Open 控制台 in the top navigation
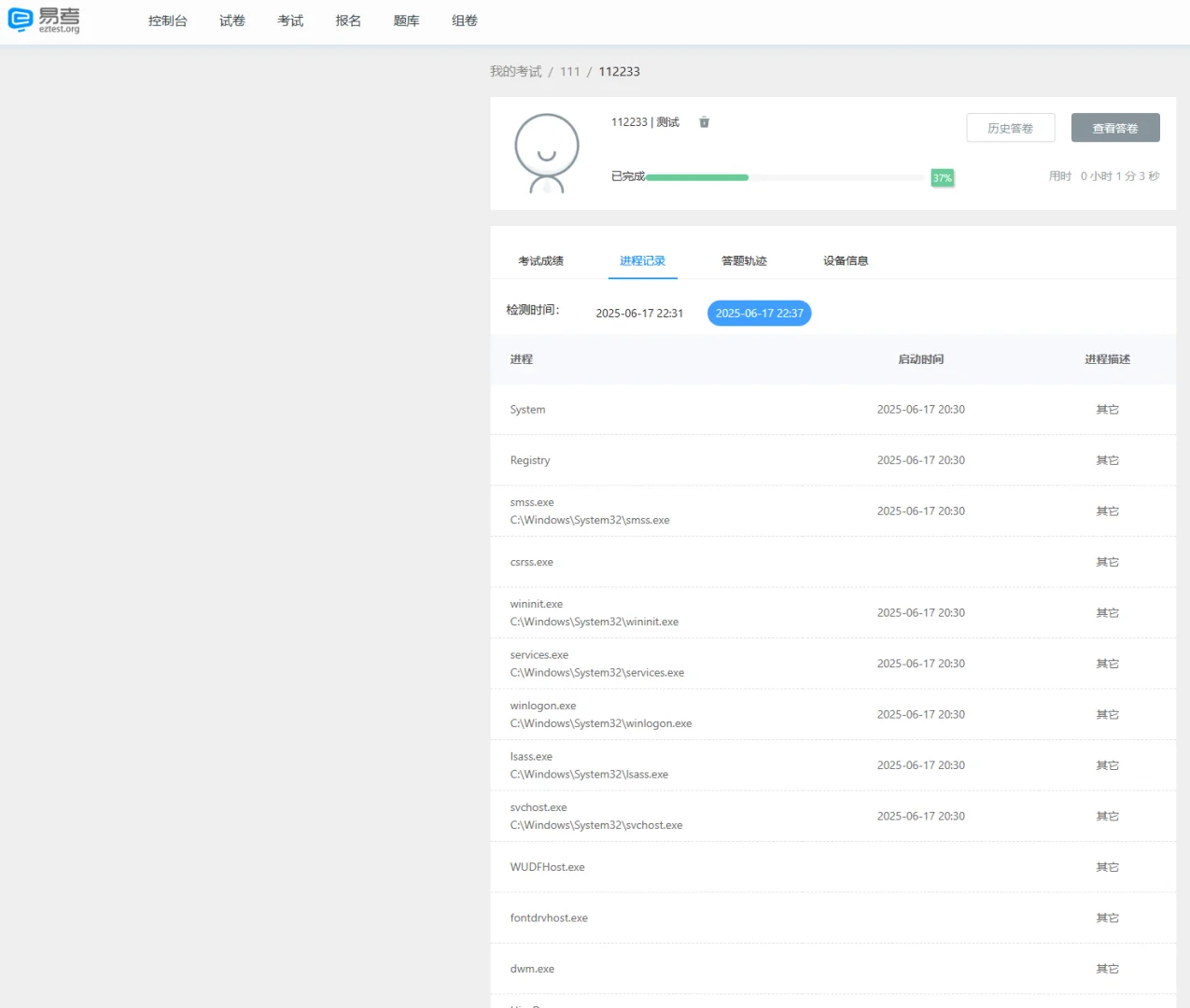 tap(168, 21)
